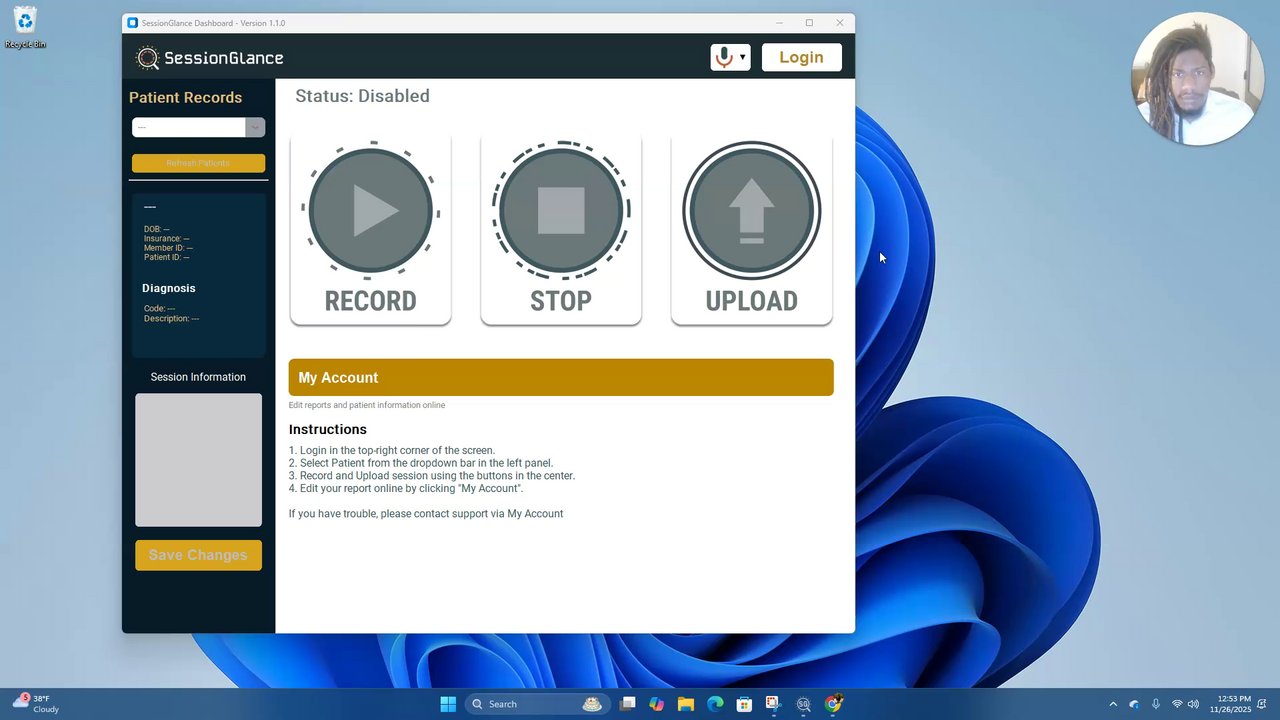Click the Refresh Patients button
Viewport: 1280px width, 720px height.
coord(198,163)
